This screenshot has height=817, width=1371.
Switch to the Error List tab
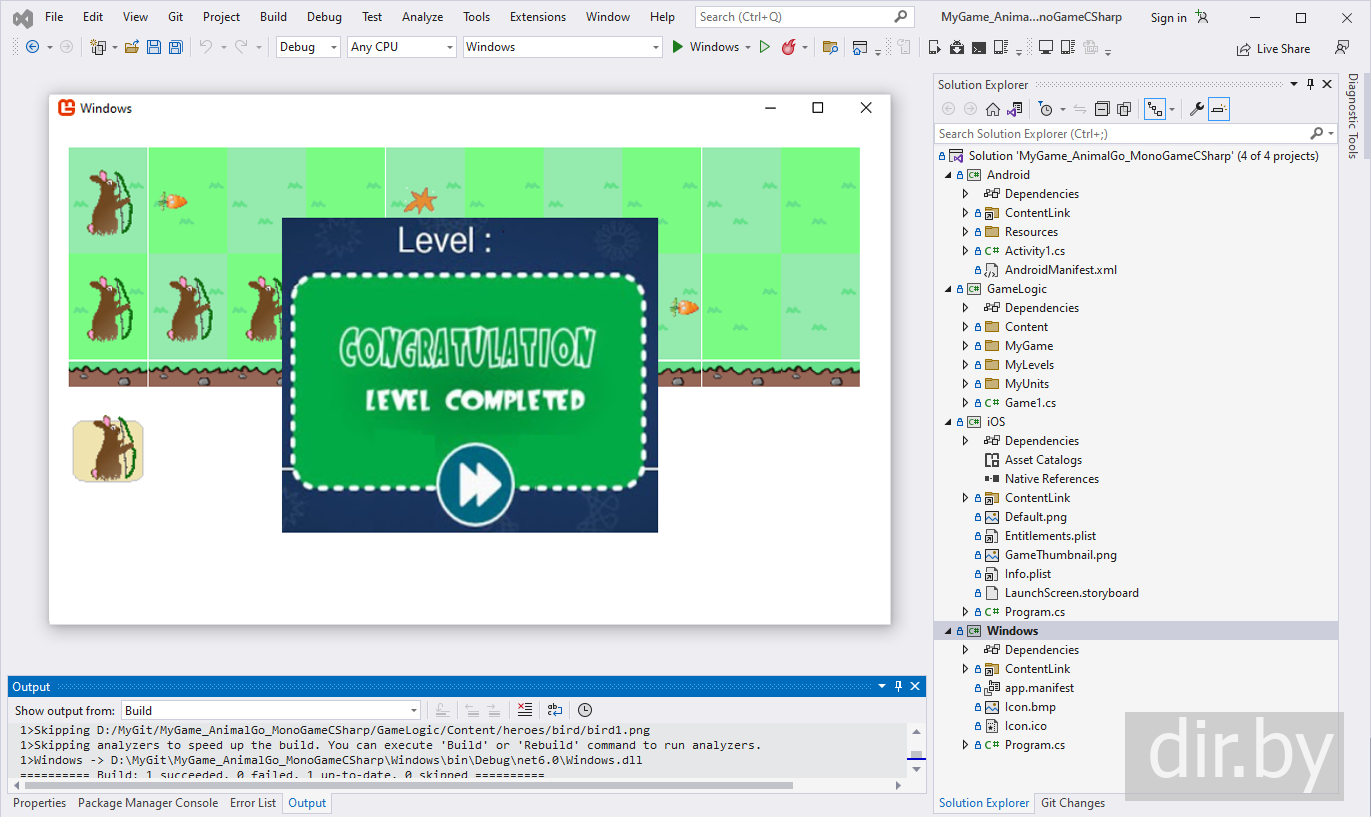coord(253,803)
